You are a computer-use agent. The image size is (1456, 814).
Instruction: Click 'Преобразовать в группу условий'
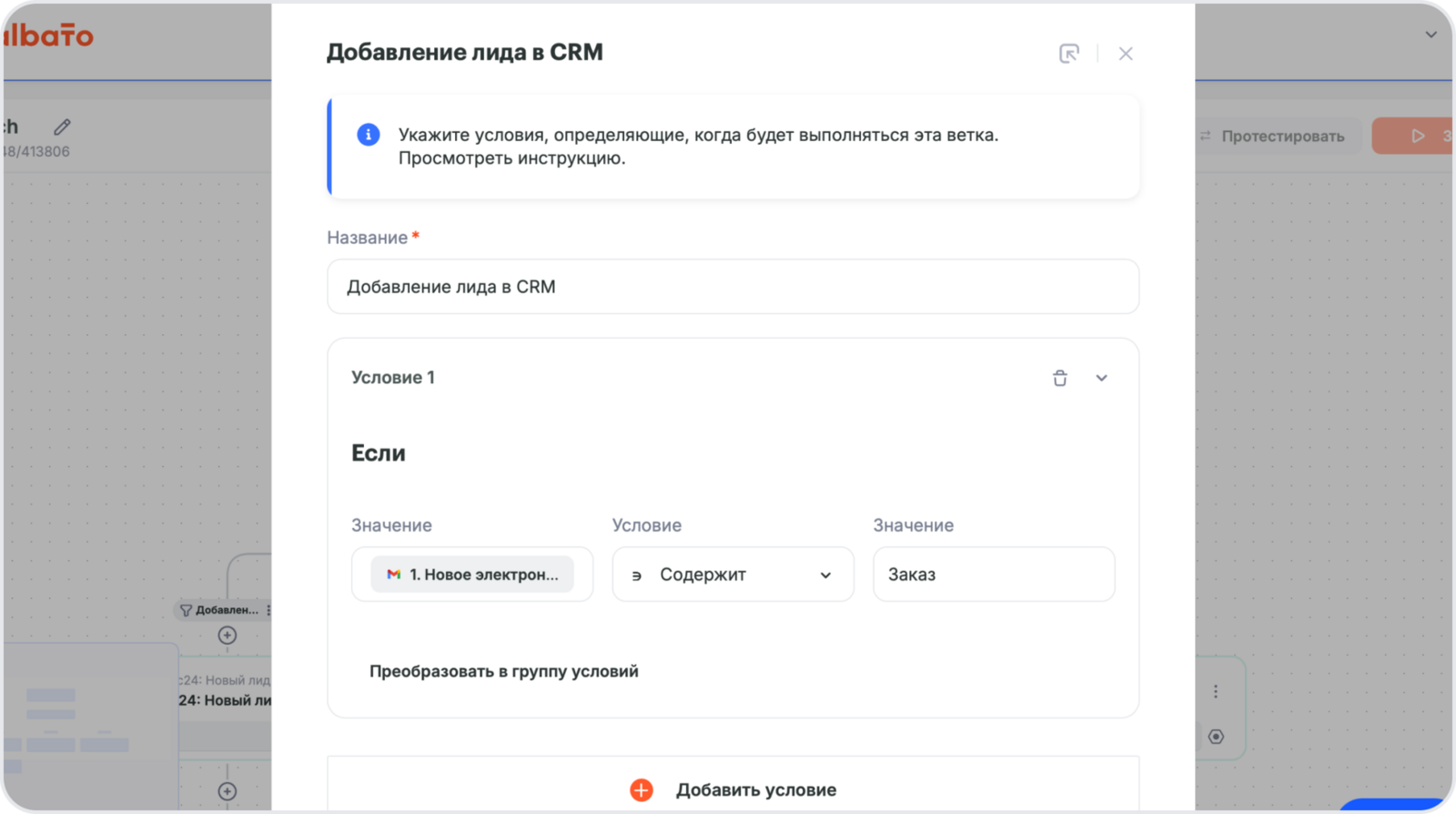coord(503,671)
